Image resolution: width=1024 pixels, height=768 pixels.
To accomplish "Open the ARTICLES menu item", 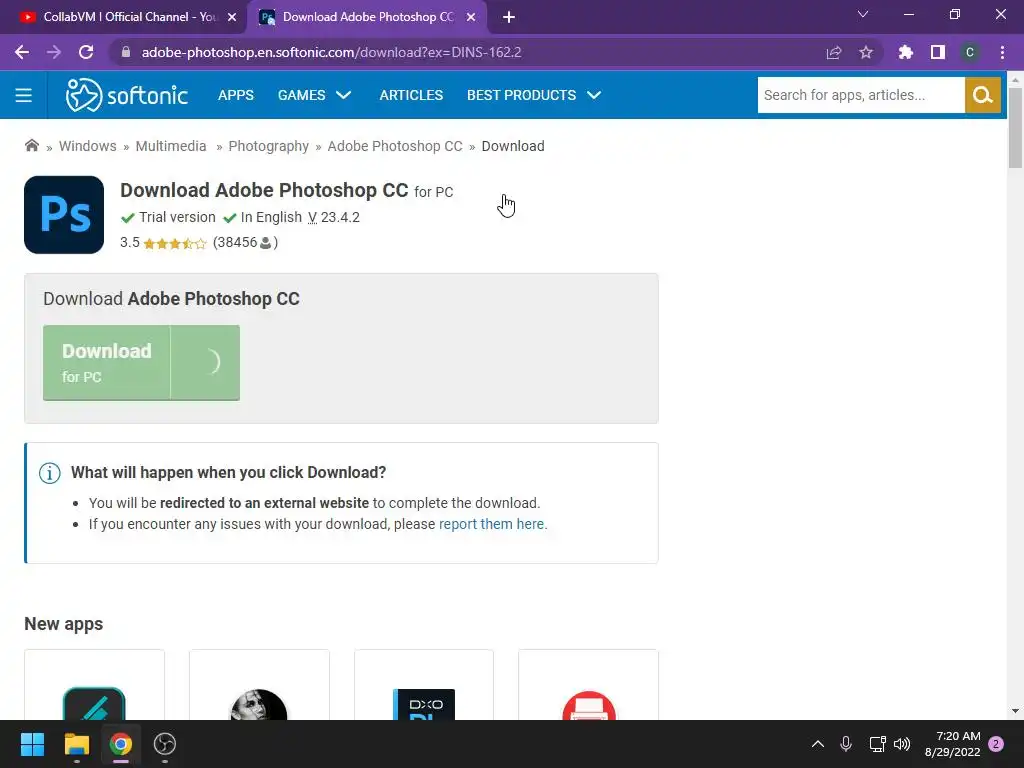I will 411,95.
